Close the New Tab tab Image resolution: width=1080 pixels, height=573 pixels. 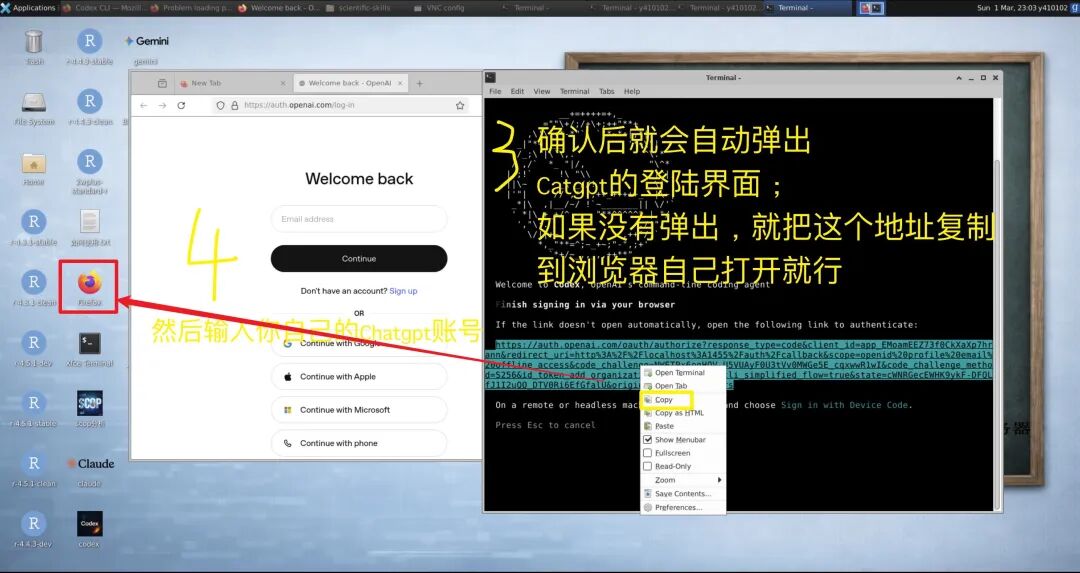click(x=282, y=83)
